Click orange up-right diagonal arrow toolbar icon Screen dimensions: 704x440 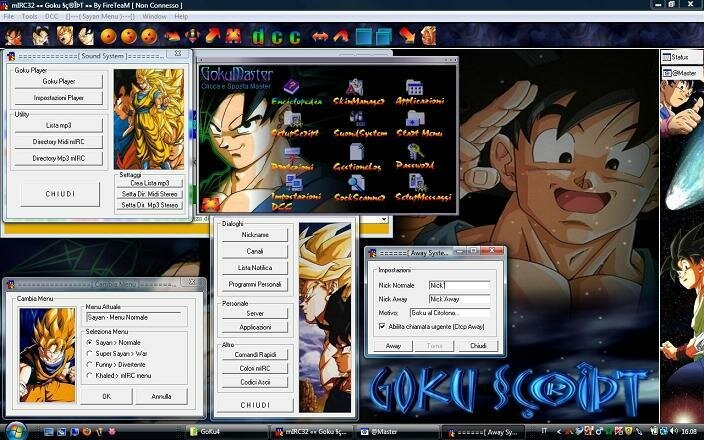(x=213, y=35)
